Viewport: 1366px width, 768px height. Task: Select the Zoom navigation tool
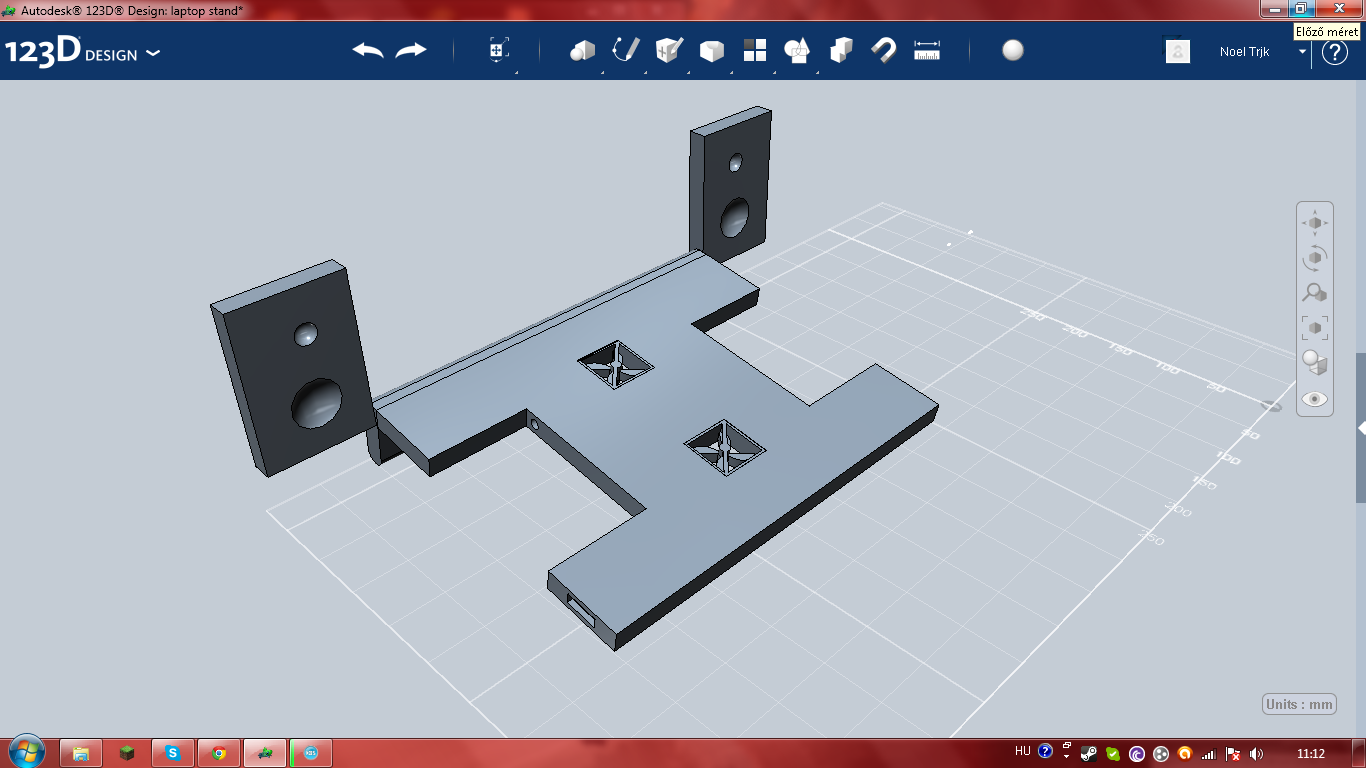(1315, 293)
